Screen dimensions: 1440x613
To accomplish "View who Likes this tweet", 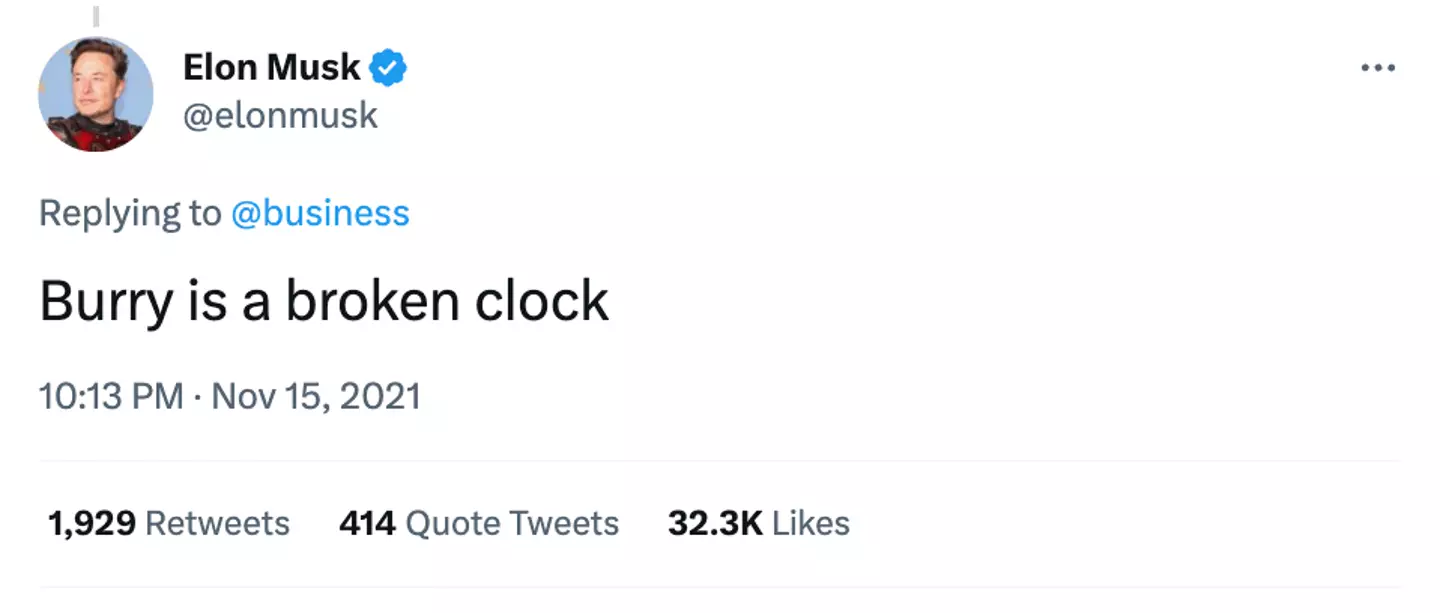I will [811, 523].
